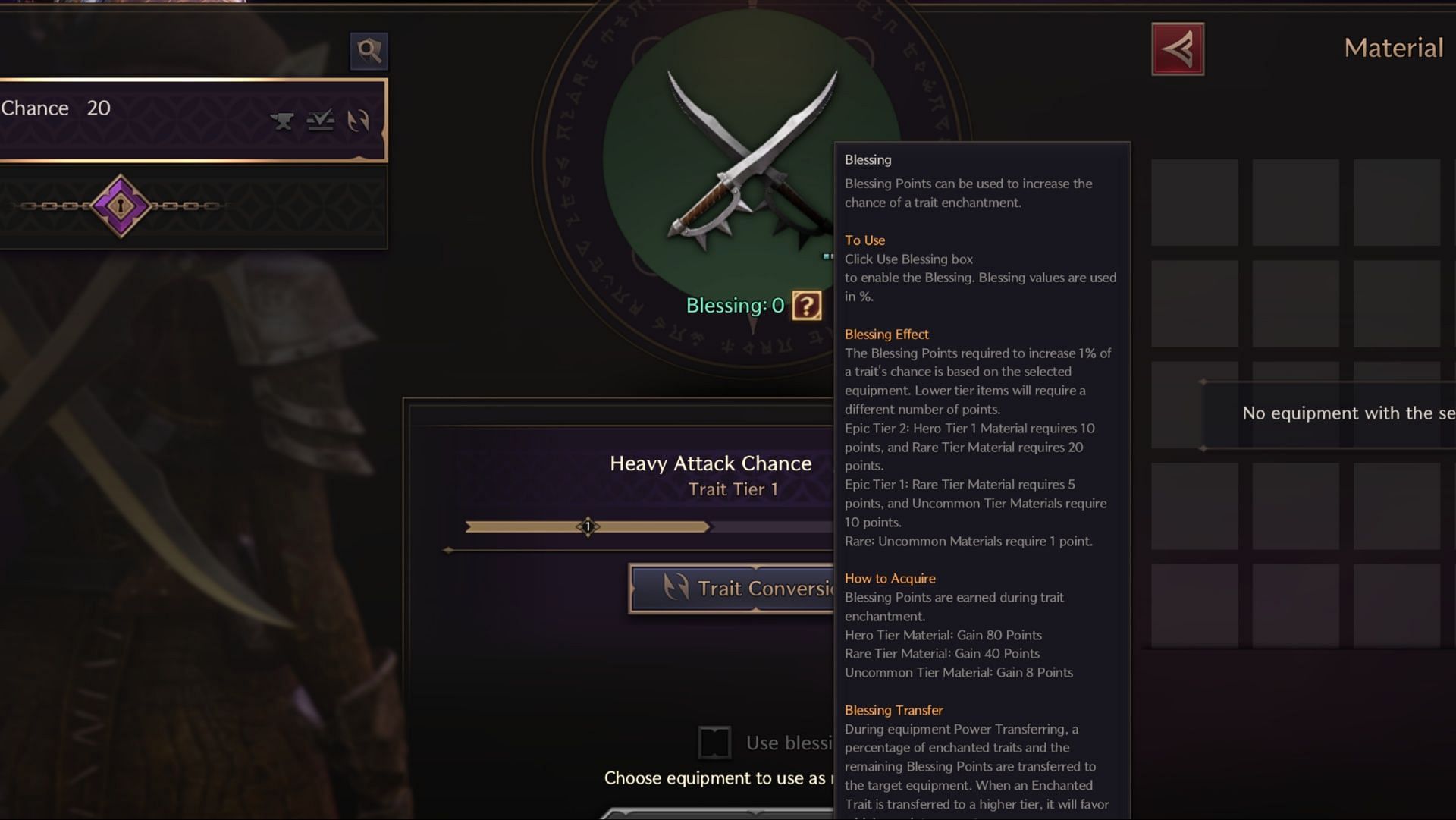Enable the Use blessing checkbox
Screen dimensions: 1456x820
714,743
